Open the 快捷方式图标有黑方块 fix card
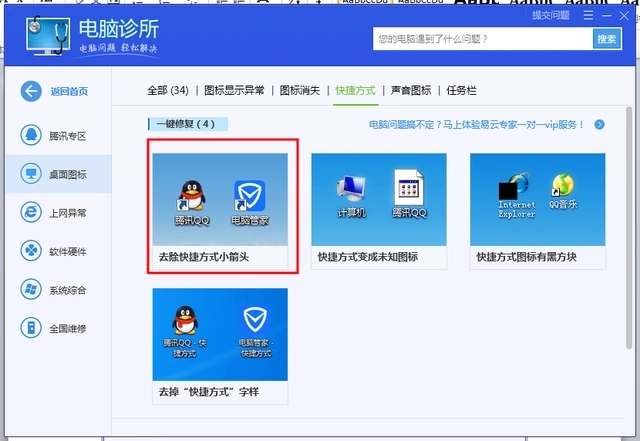Viewport: 640px width, 441px height. (x=538, y=211)
